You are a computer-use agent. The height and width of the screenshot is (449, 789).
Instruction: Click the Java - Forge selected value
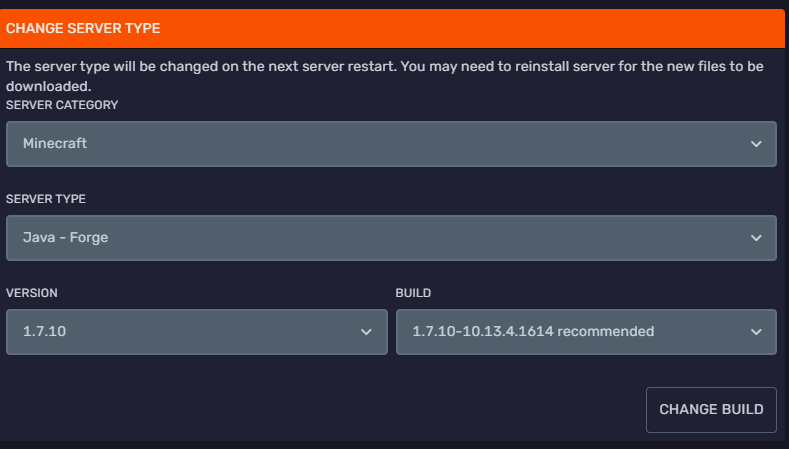tap(66, 238)
